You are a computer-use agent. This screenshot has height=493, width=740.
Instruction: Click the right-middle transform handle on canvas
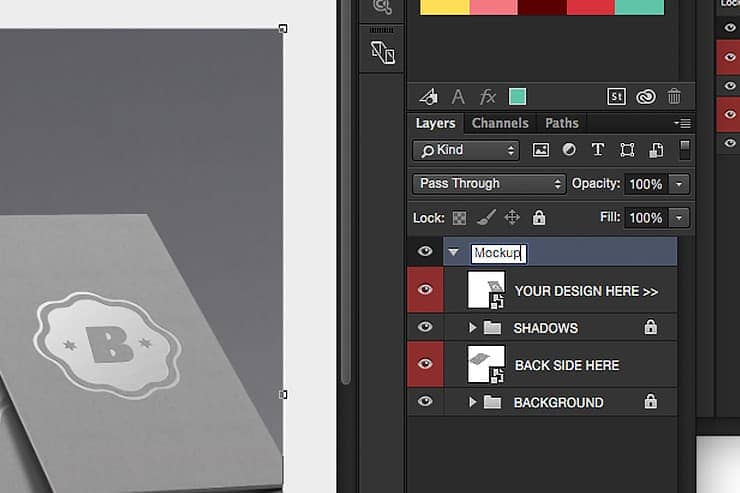pyautogui.click(x=283, y=394)
